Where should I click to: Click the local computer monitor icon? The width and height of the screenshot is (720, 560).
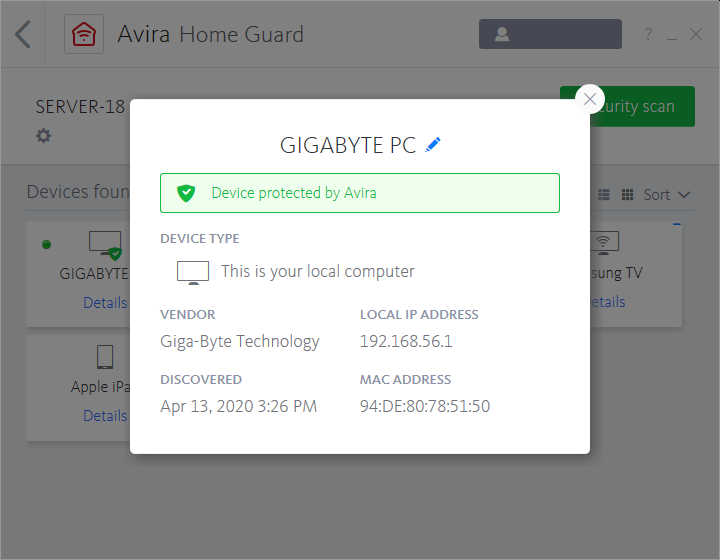coord(193,272)
